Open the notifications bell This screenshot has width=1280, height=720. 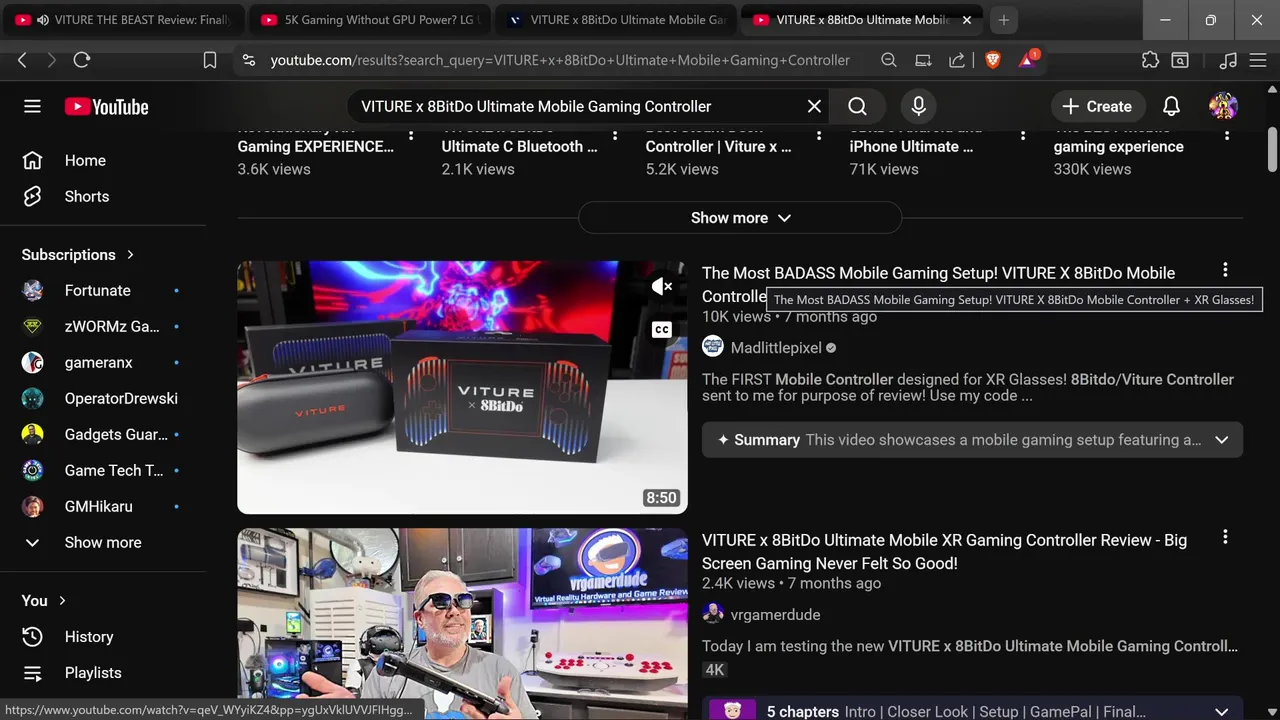(x=1171, y=106)
